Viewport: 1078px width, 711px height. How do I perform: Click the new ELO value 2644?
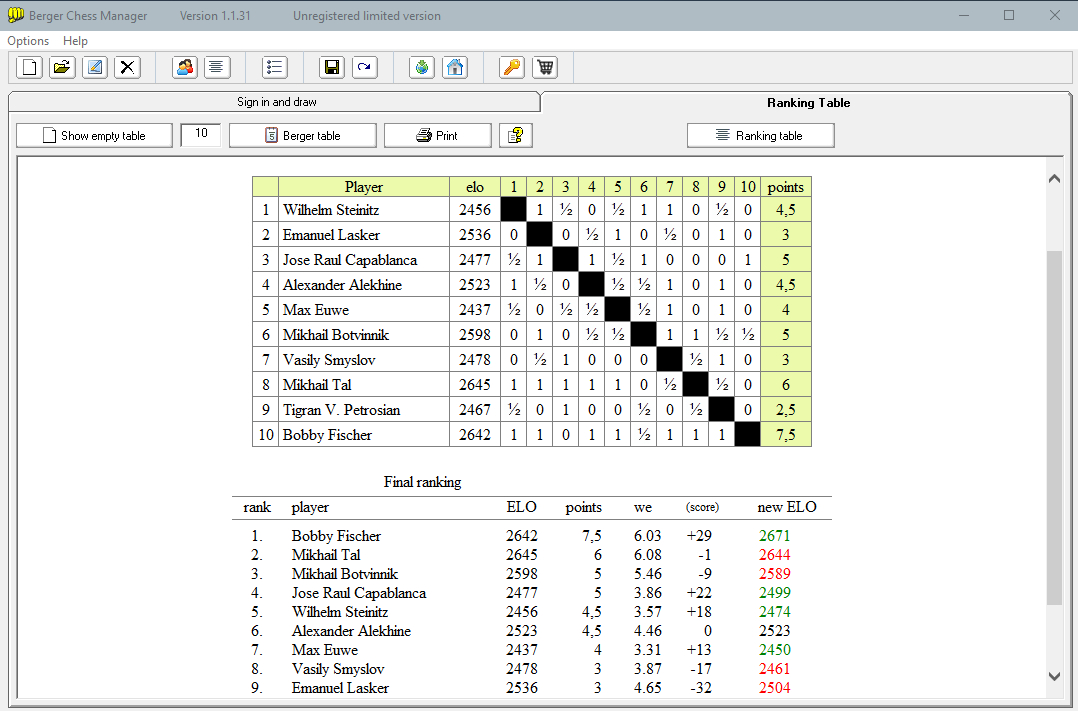[x=775, y=555]
